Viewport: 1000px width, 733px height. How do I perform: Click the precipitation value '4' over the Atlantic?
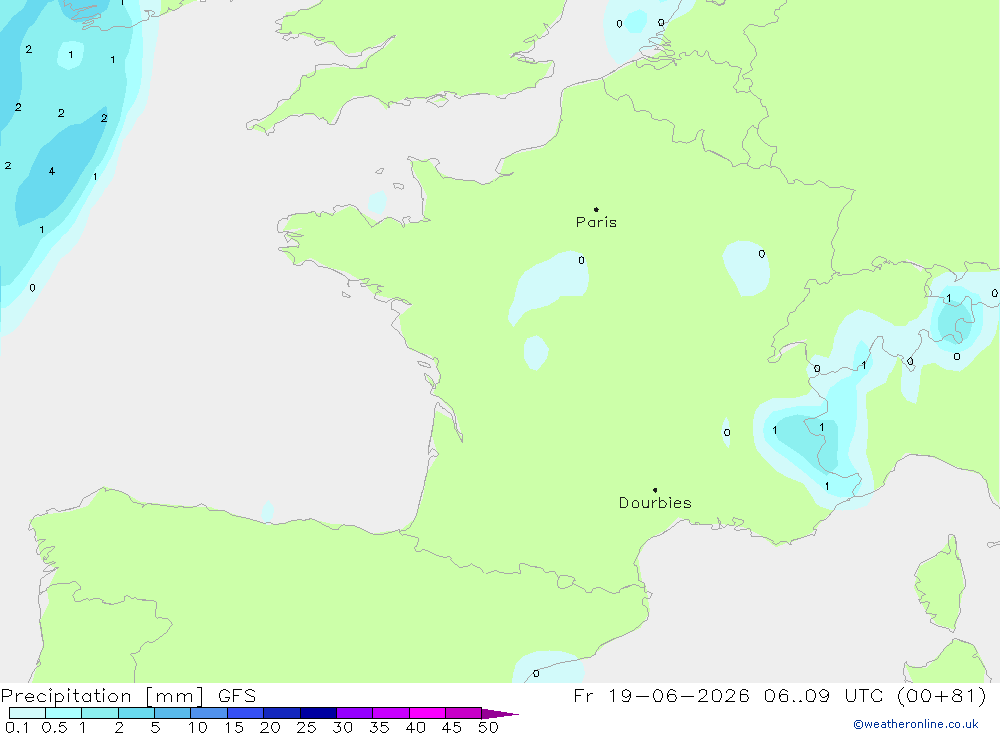[52, 171]
